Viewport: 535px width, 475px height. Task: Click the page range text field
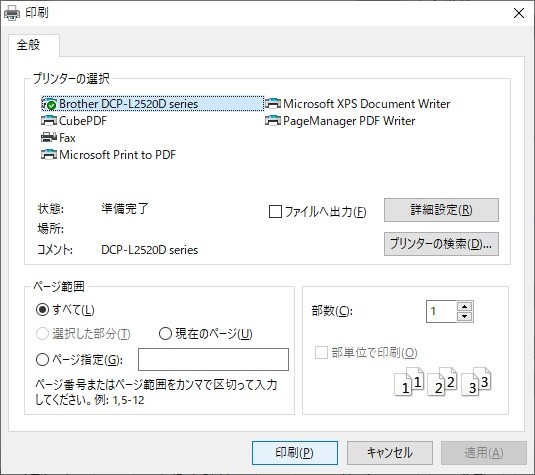pyautogui.click(x=213, y=359)
